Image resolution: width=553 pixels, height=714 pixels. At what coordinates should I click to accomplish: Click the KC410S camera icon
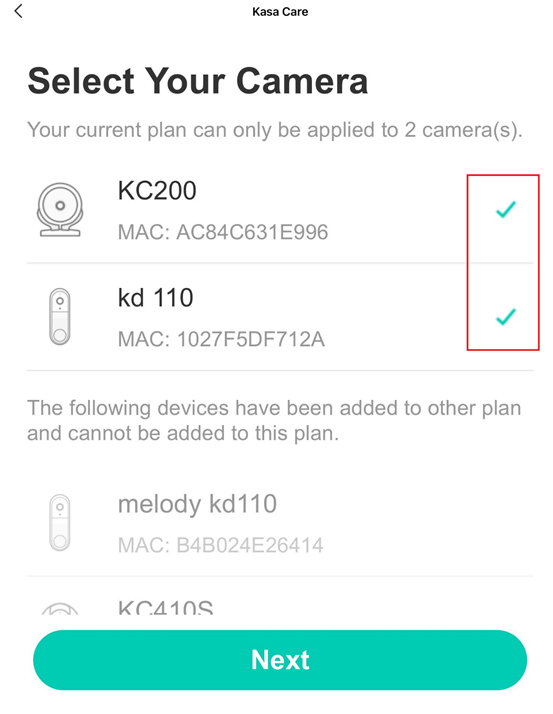pyautogui.click(x=60, y=608)
